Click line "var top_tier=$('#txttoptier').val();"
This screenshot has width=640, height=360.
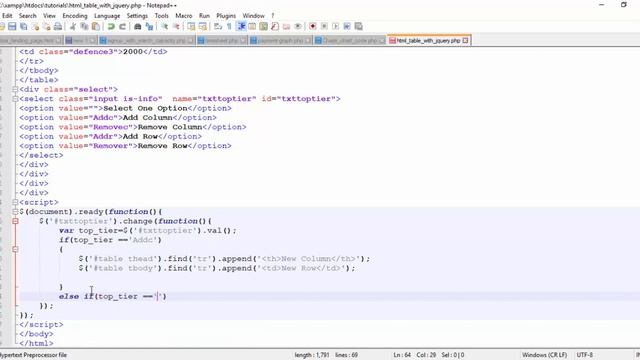tap(148, 230)
